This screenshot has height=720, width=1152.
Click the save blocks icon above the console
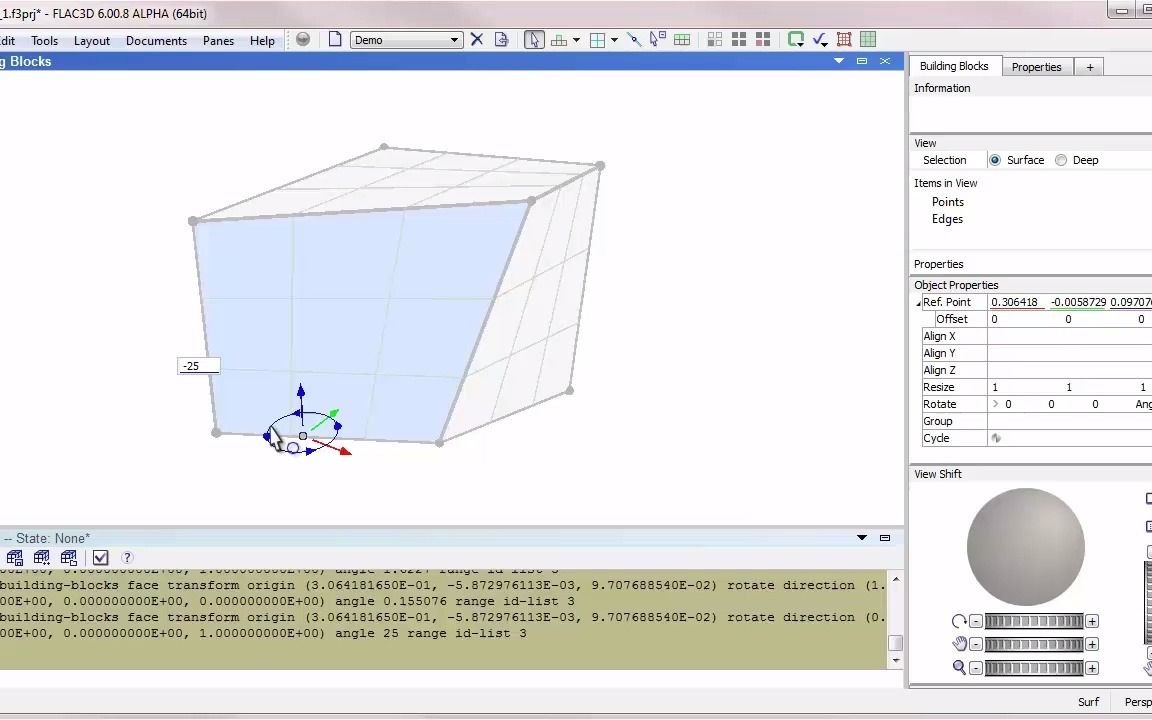pyautogui.click(x=15, y=557)
